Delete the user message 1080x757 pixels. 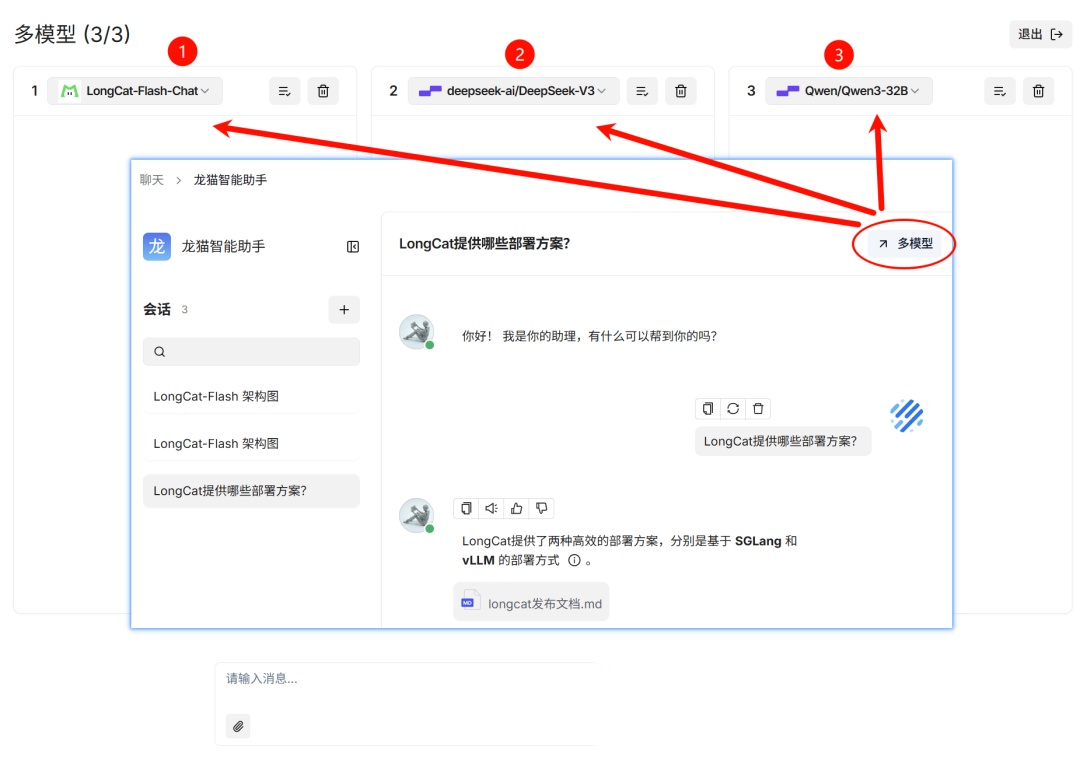coord(758,409)
